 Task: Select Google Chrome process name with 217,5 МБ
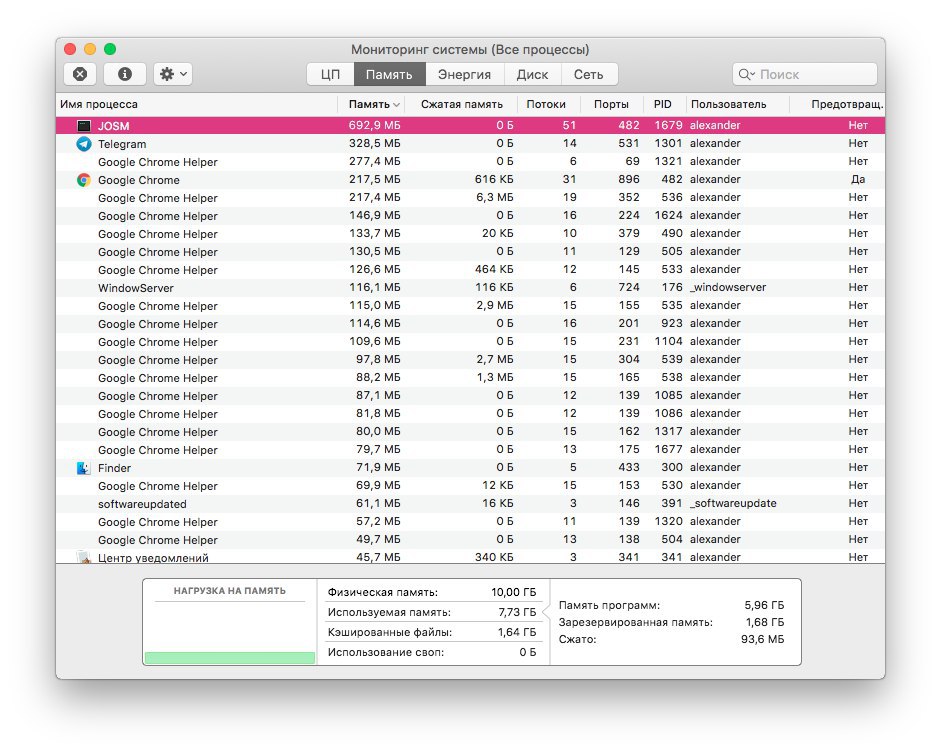tap(139, 180)
